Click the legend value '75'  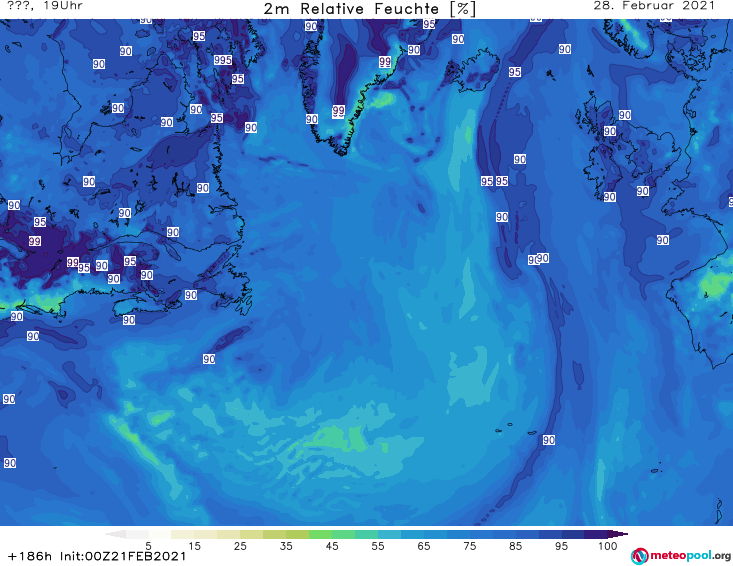pos(469,546)
